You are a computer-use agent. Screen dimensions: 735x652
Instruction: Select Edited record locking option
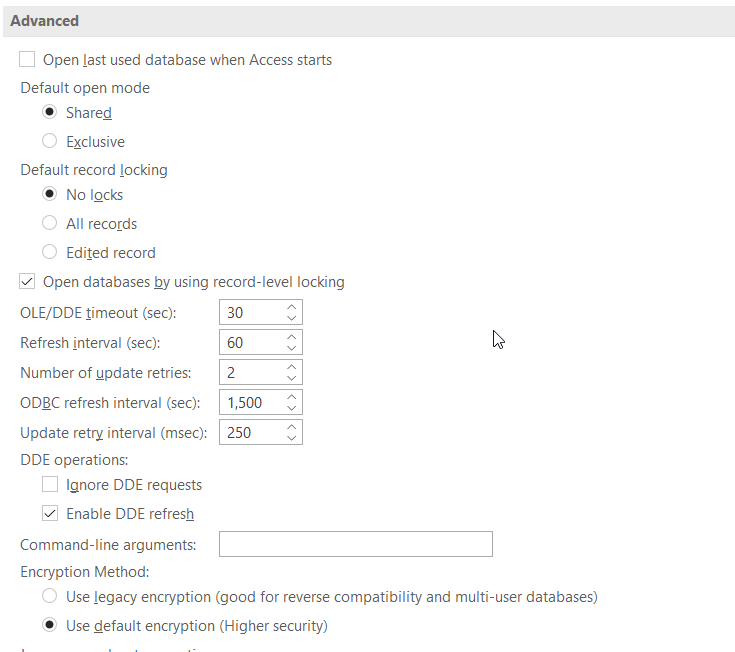[50, 253]
